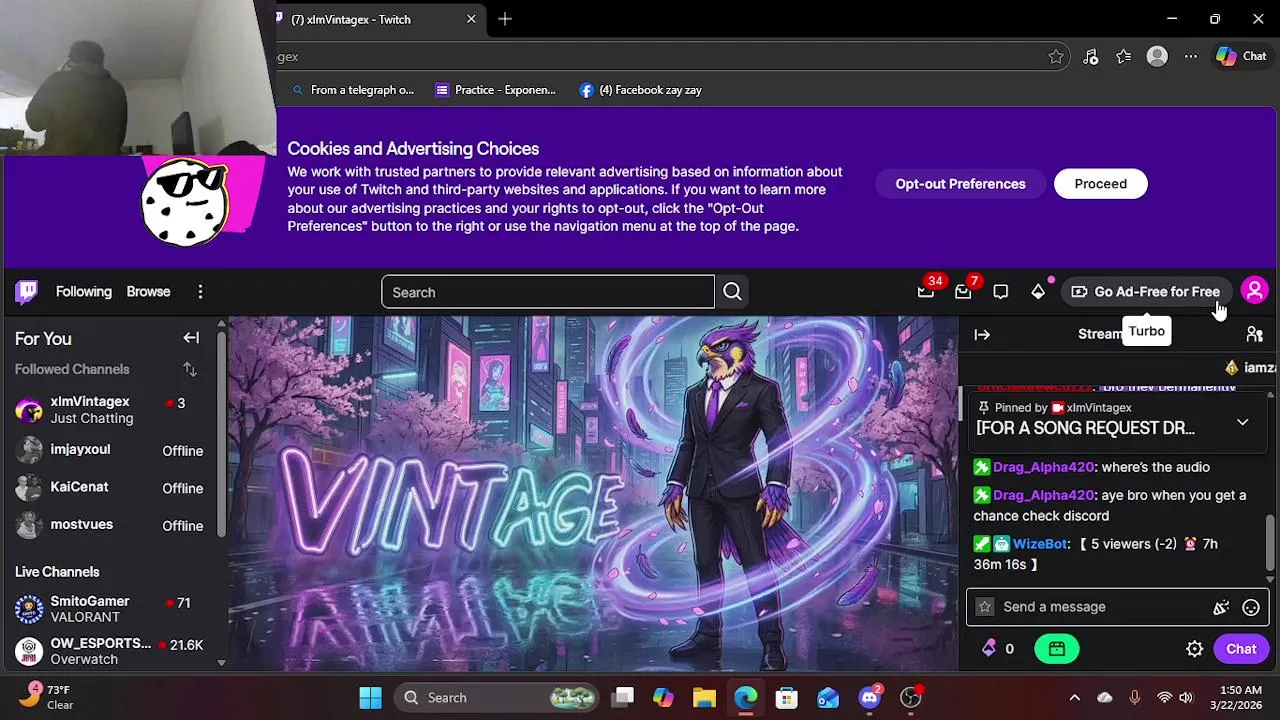Viewport: 1280px width, 720px height.
Task: Click Opt-out Preferences button
Action: tap(960, 184)
